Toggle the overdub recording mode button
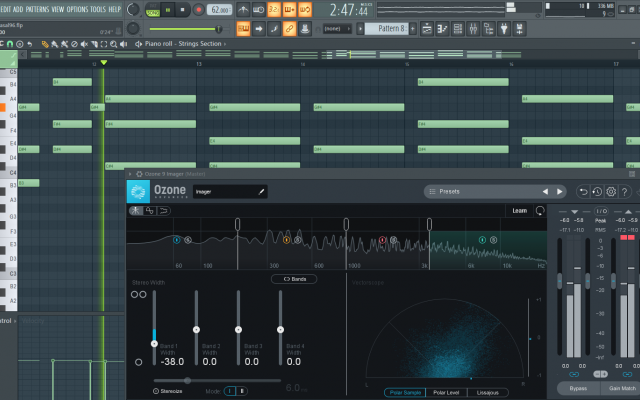The height and width of the screenshot is (400, 640). click(289, 10)
